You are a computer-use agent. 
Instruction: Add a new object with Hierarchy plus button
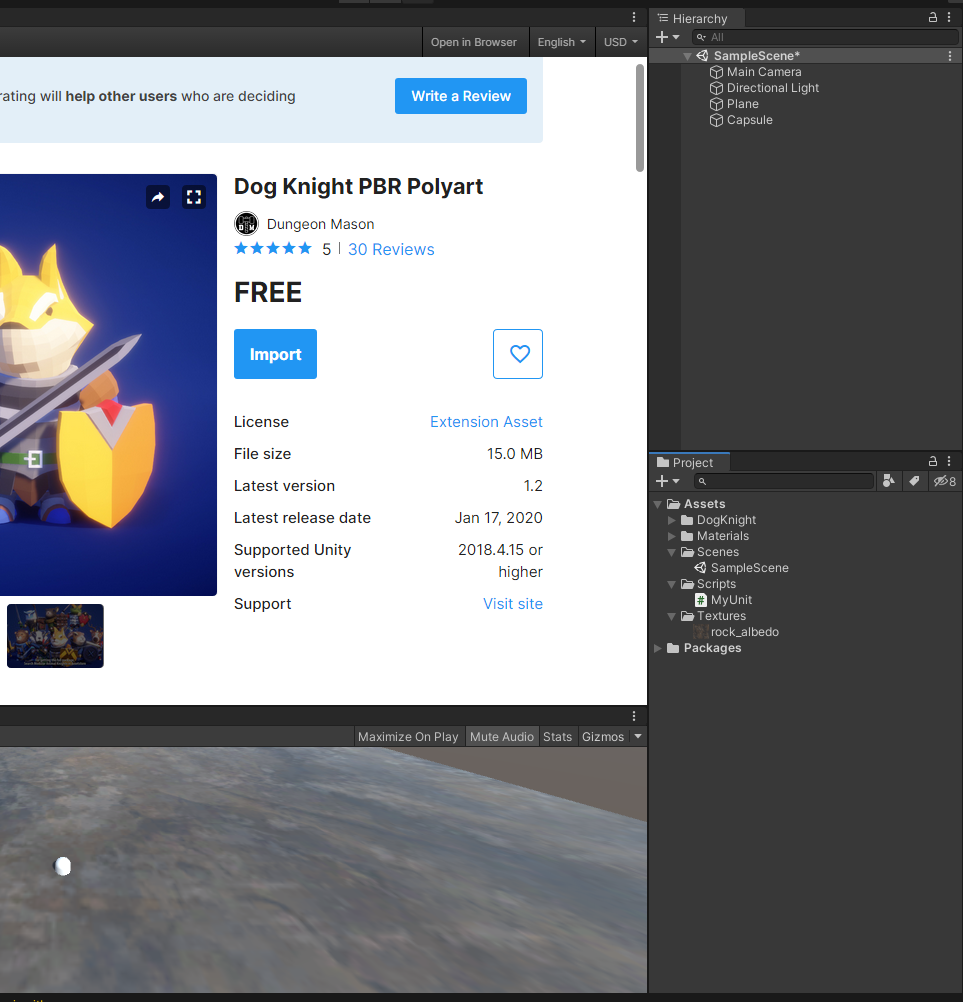coord(668,37)
